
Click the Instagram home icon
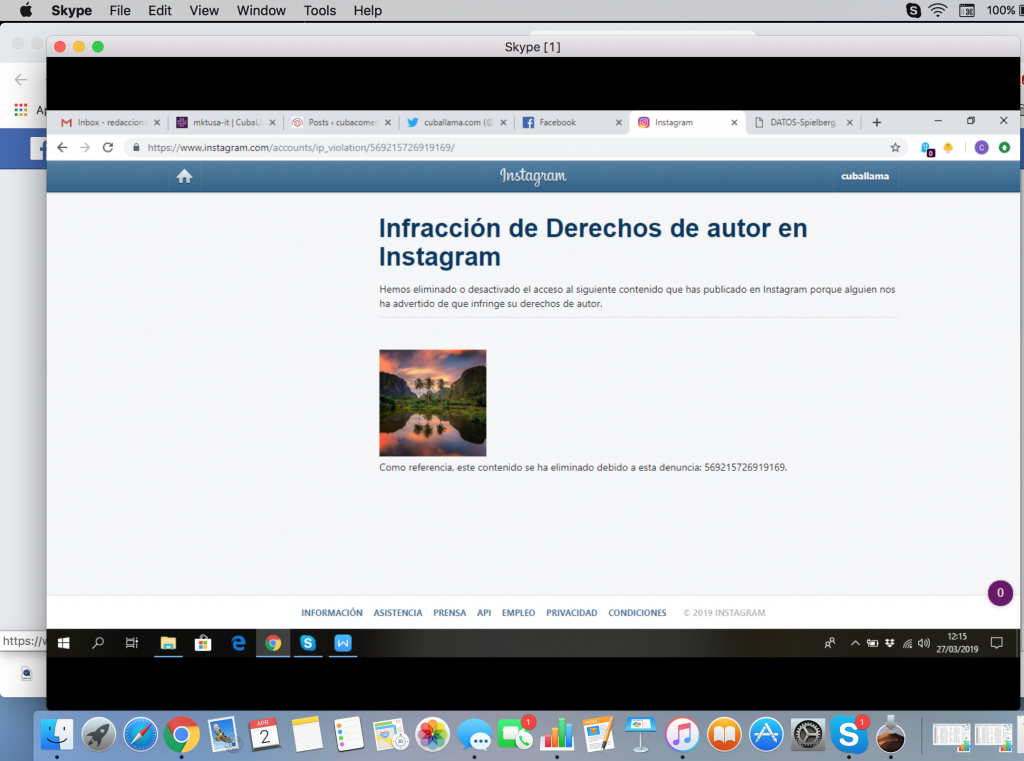[184, 176]
